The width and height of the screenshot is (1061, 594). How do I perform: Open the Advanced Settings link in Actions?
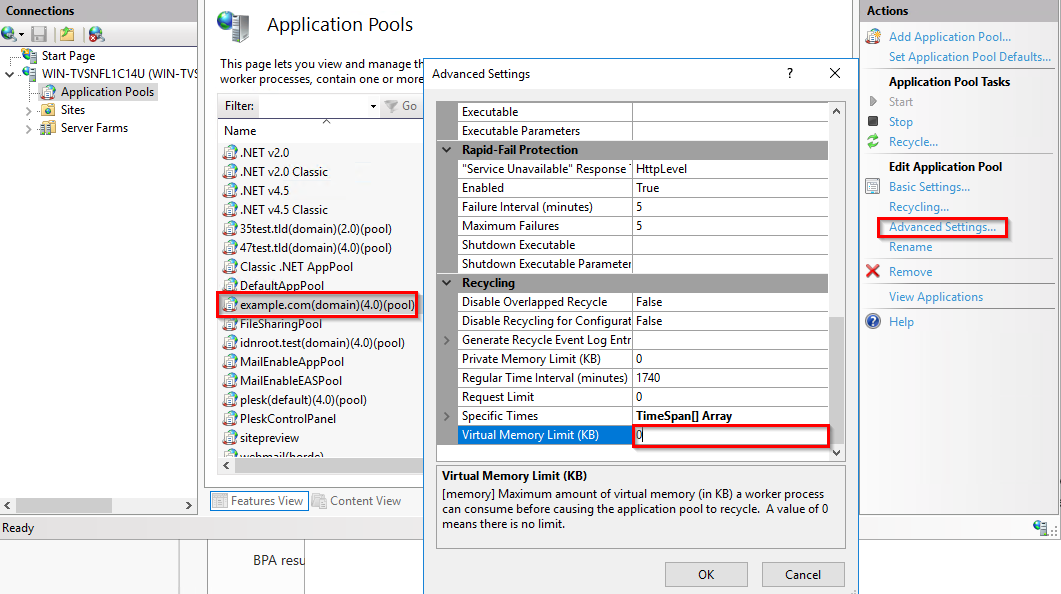[x=942, y=227]
